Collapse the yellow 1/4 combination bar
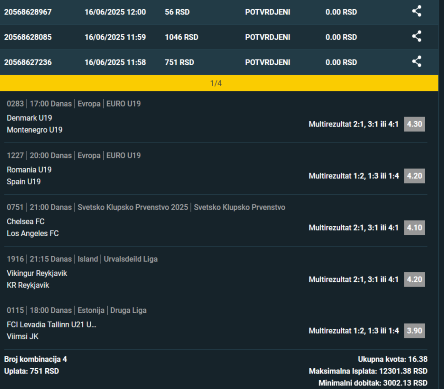The image size is (444, 389). pos(219,83)
